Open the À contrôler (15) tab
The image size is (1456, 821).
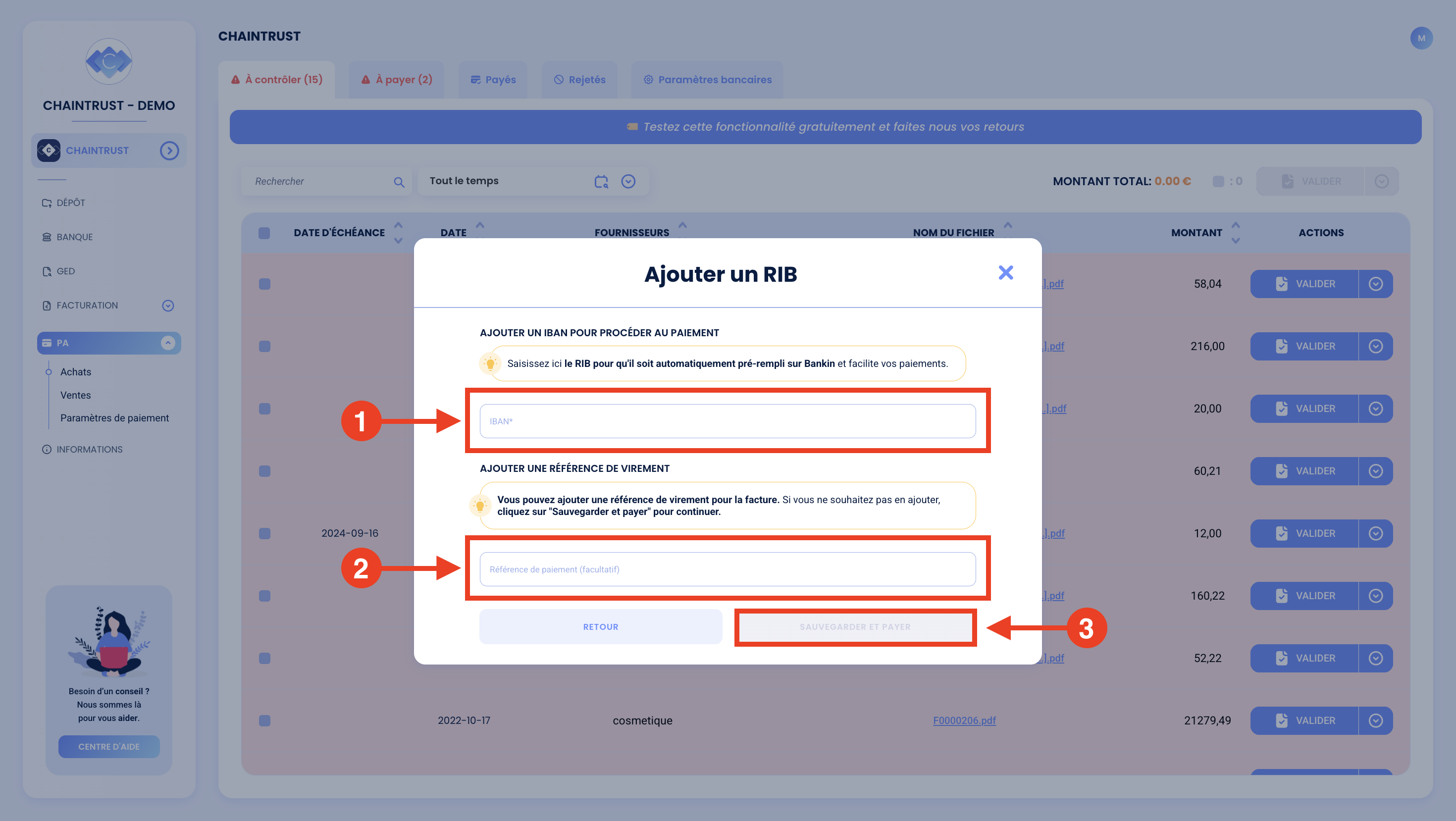point(277,80)
